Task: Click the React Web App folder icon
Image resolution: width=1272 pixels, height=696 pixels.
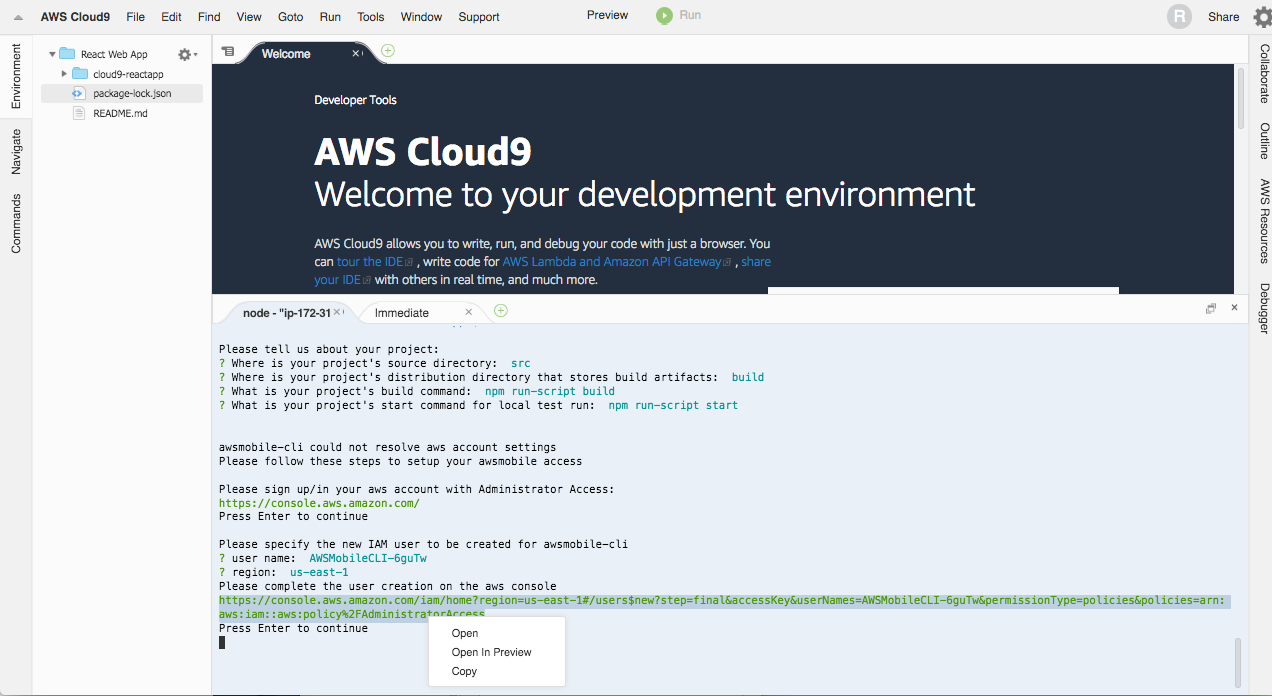Action: click(67, 54)
